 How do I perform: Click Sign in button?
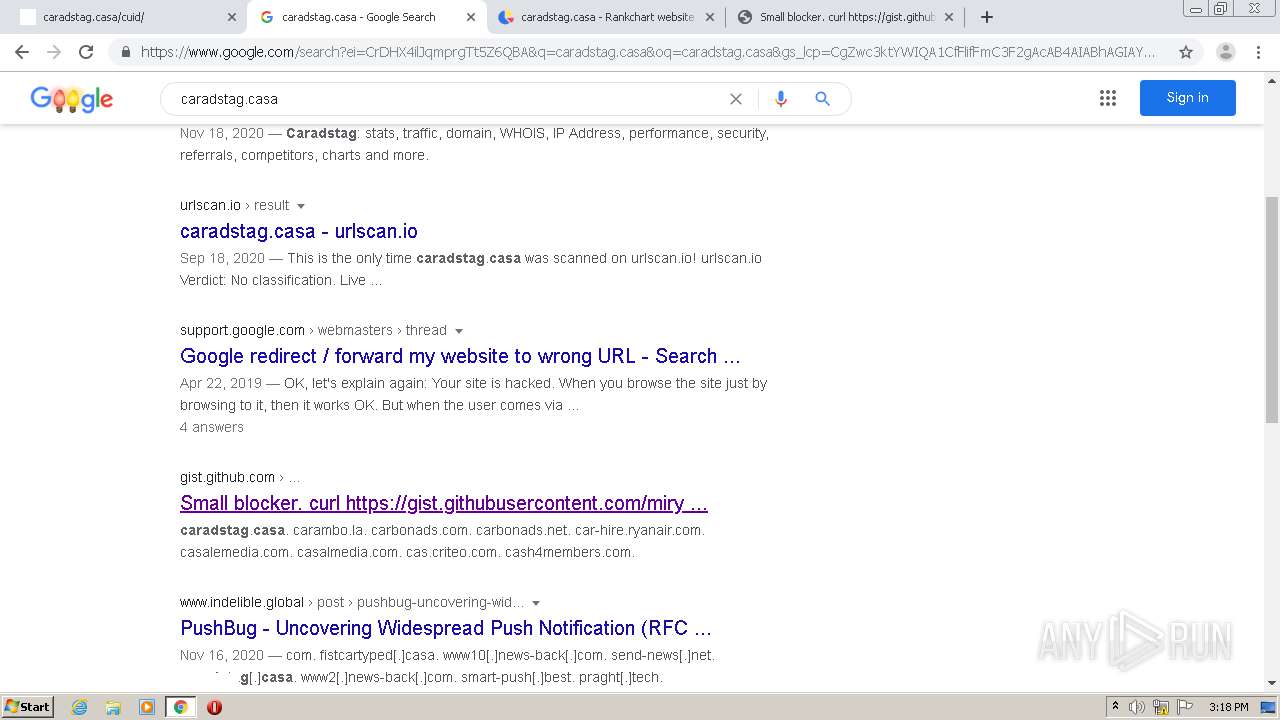coord(1187,98)
